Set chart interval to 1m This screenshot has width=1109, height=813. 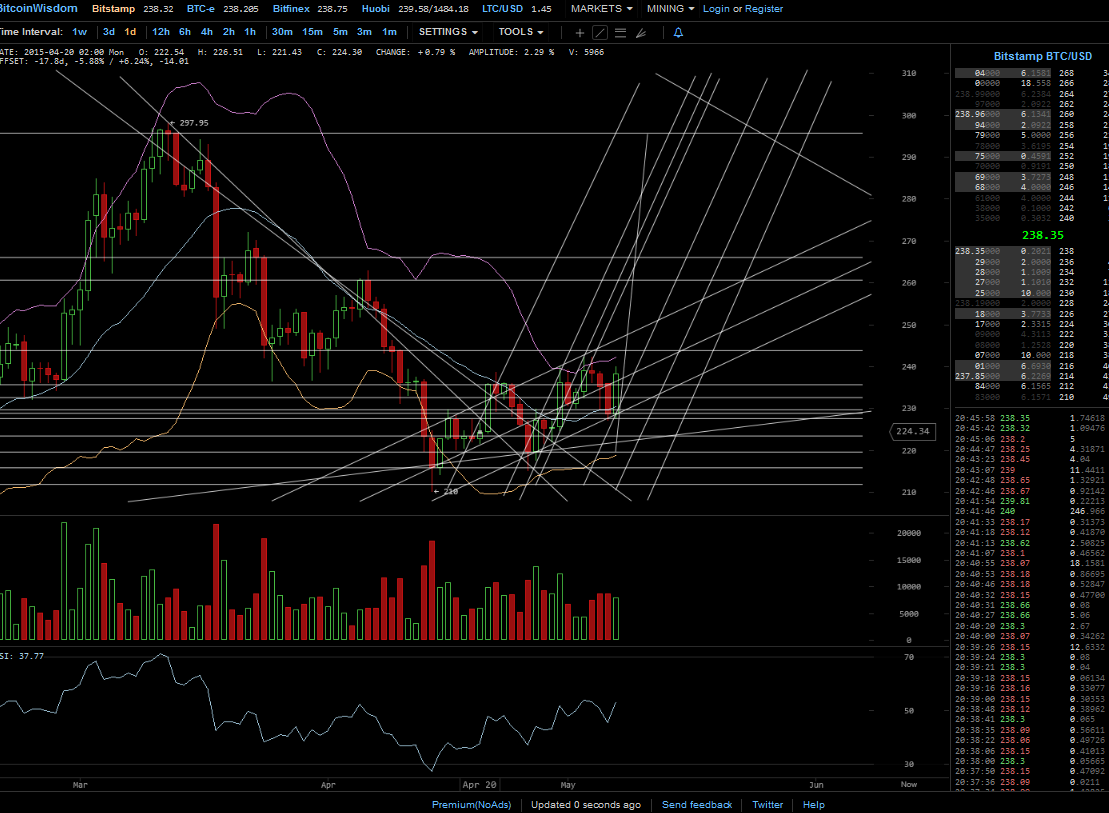[x=389, y=32]
